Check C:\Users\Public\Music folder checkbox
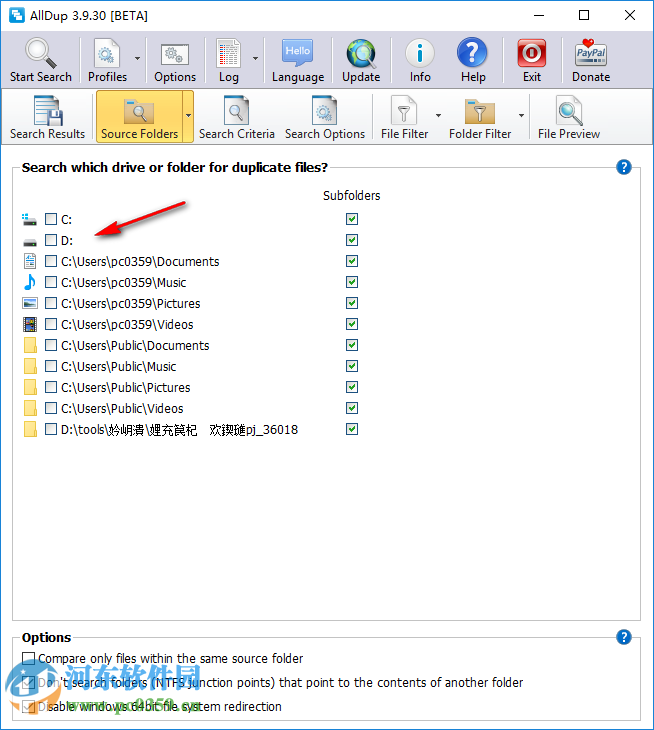Screen dimensions: 654x730 coord(51,366)
